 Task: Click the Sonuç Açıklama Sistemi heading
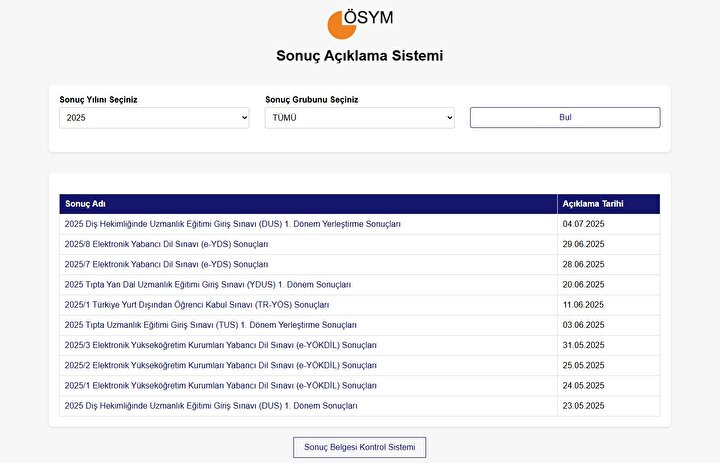click(x=360, y=56)
